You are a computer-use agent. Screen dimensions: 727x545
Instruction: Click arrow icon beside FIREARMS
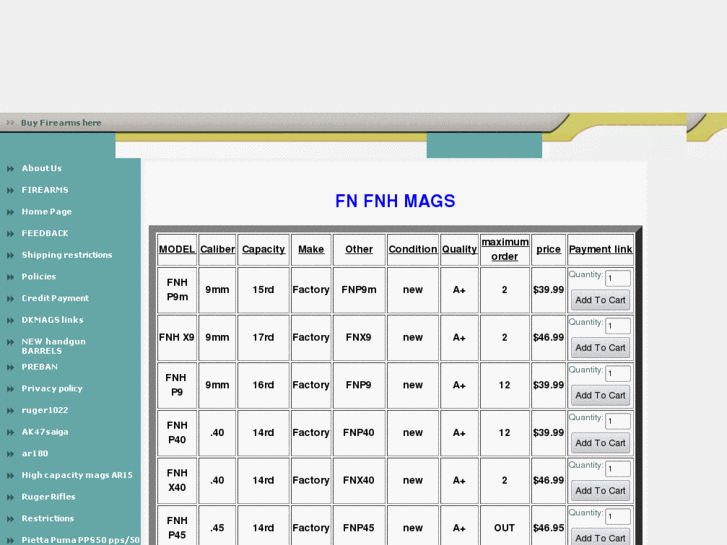[x=10, y=191]
